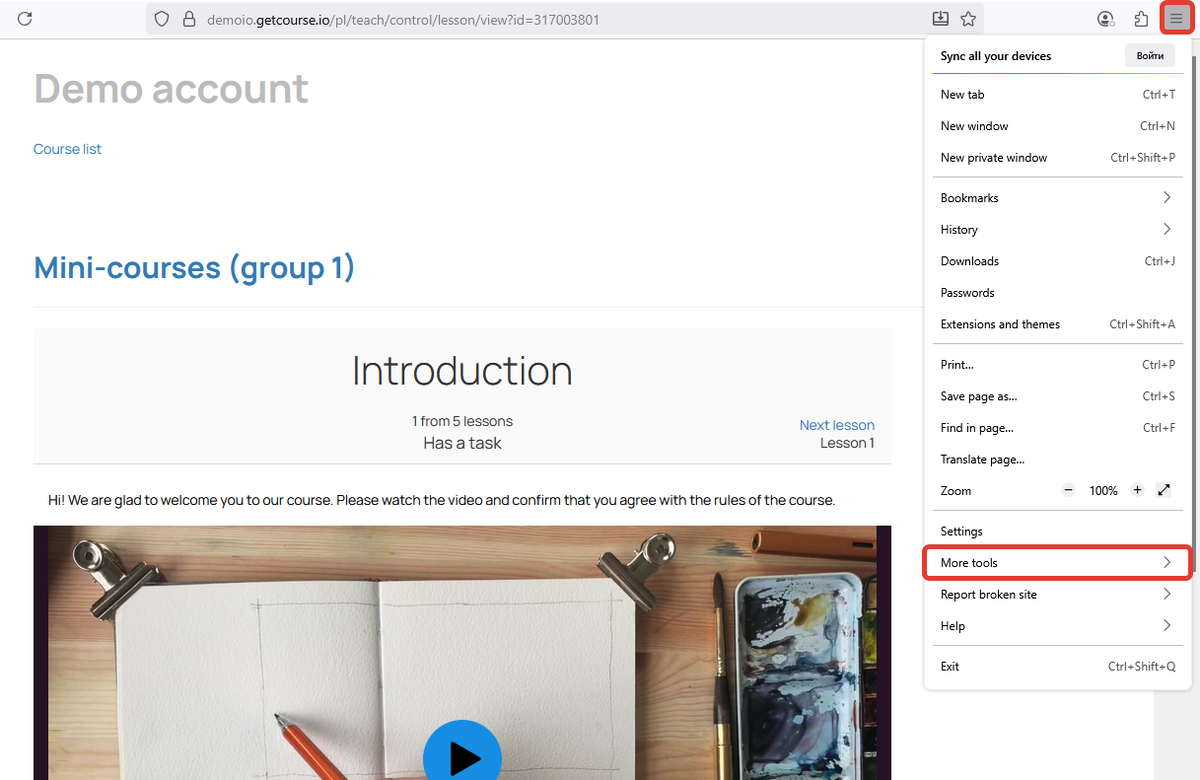1200x780 pixels.
Task: Click the install app icon in address bar
Action: pos(940,19)
